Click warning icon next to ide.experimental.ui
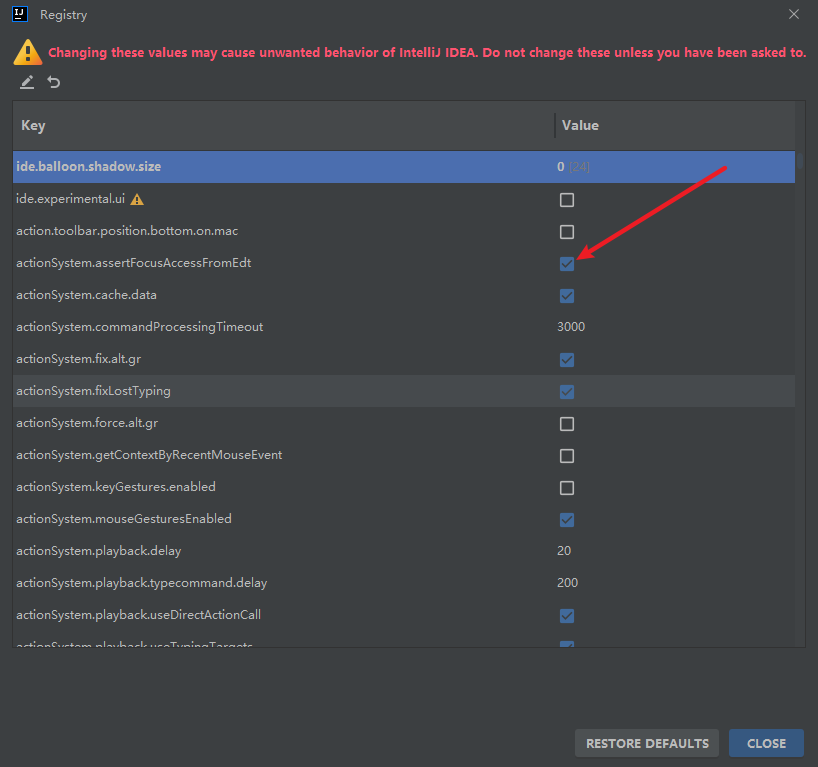Screen dimensions: 818x767 [x=137, y=199]
